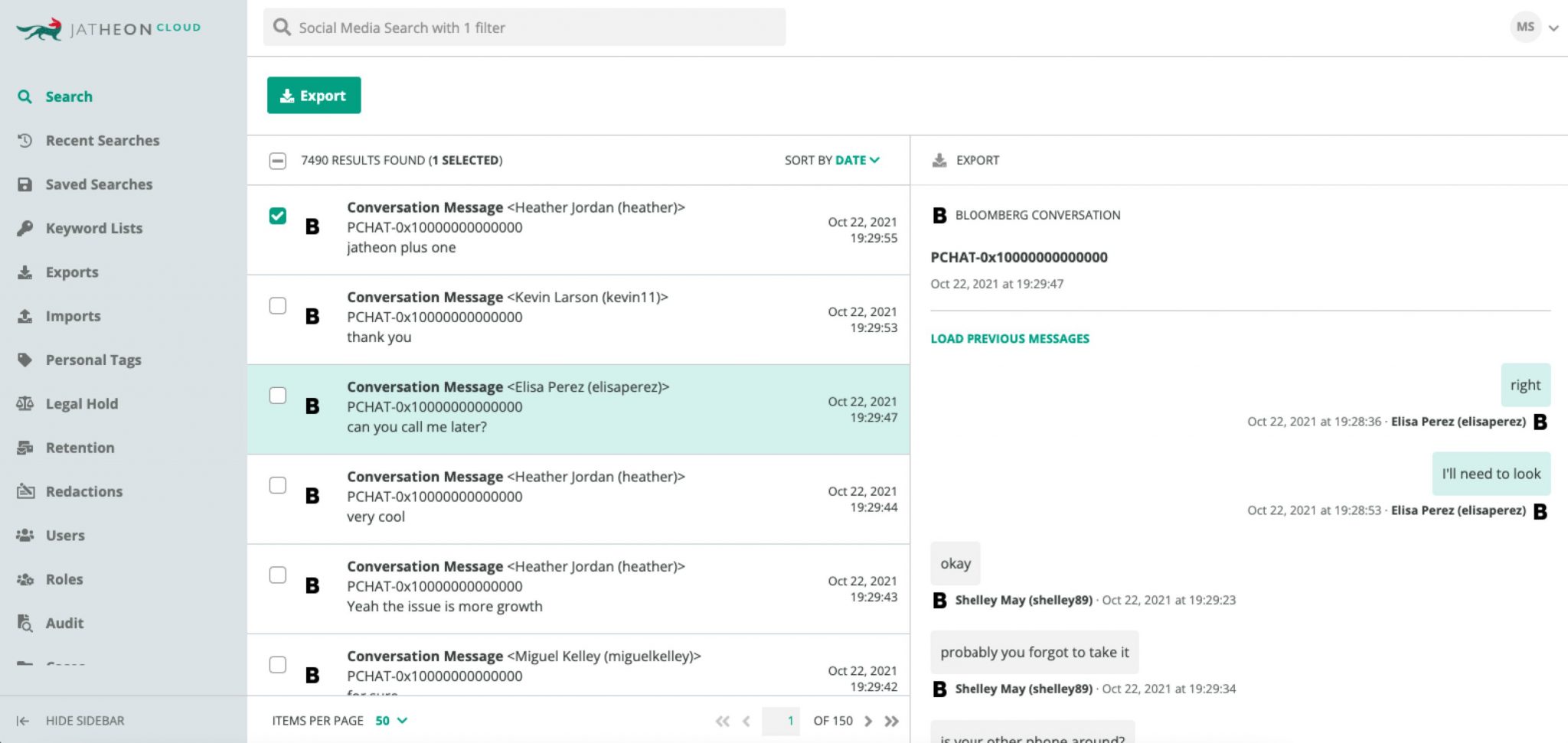This screenshot has width=1568, height=743.
Task: Click the export icon in the preview pane header
Action: (x=939, y=160)
